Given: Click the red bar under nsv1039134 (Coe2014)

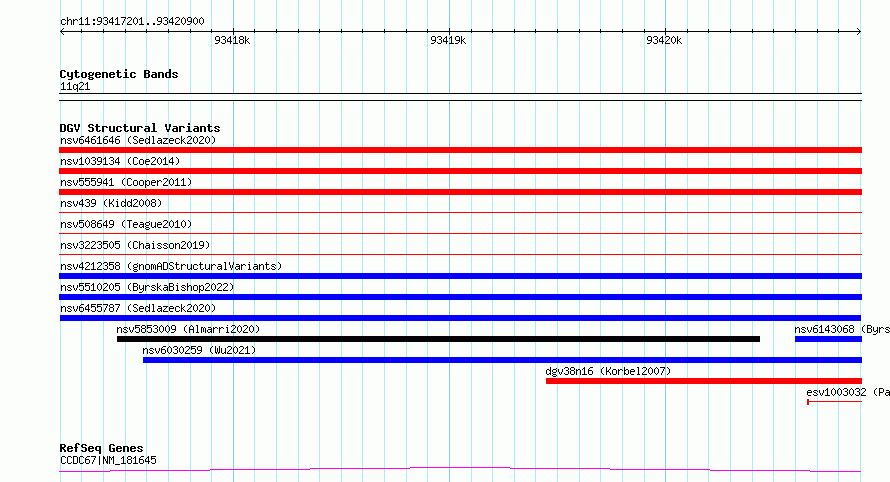Looking at the screenshot, I should 460,171.
